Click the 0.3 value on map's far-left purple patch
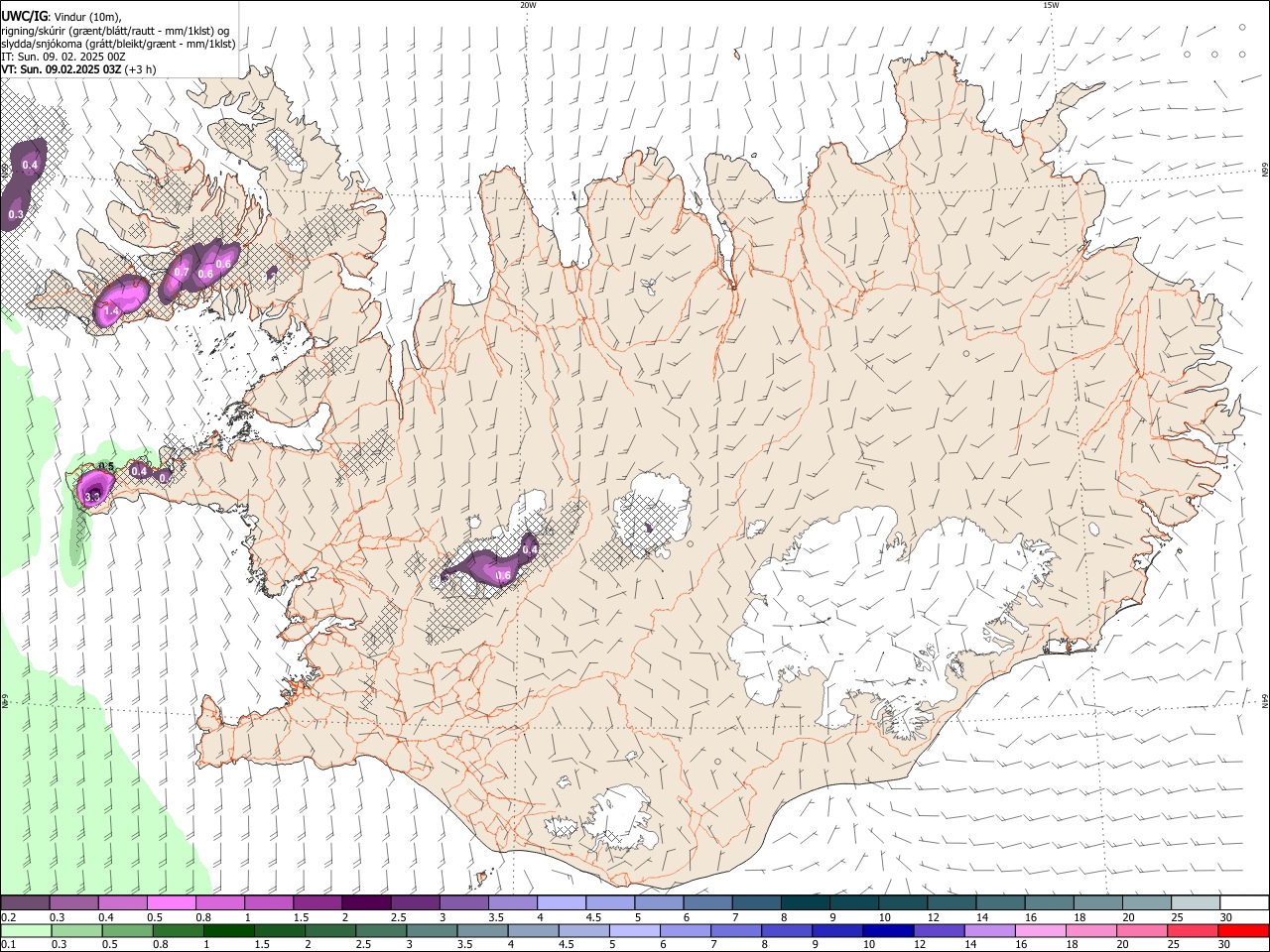Viewport: 1270px width, 952px height. pos(16,214)
